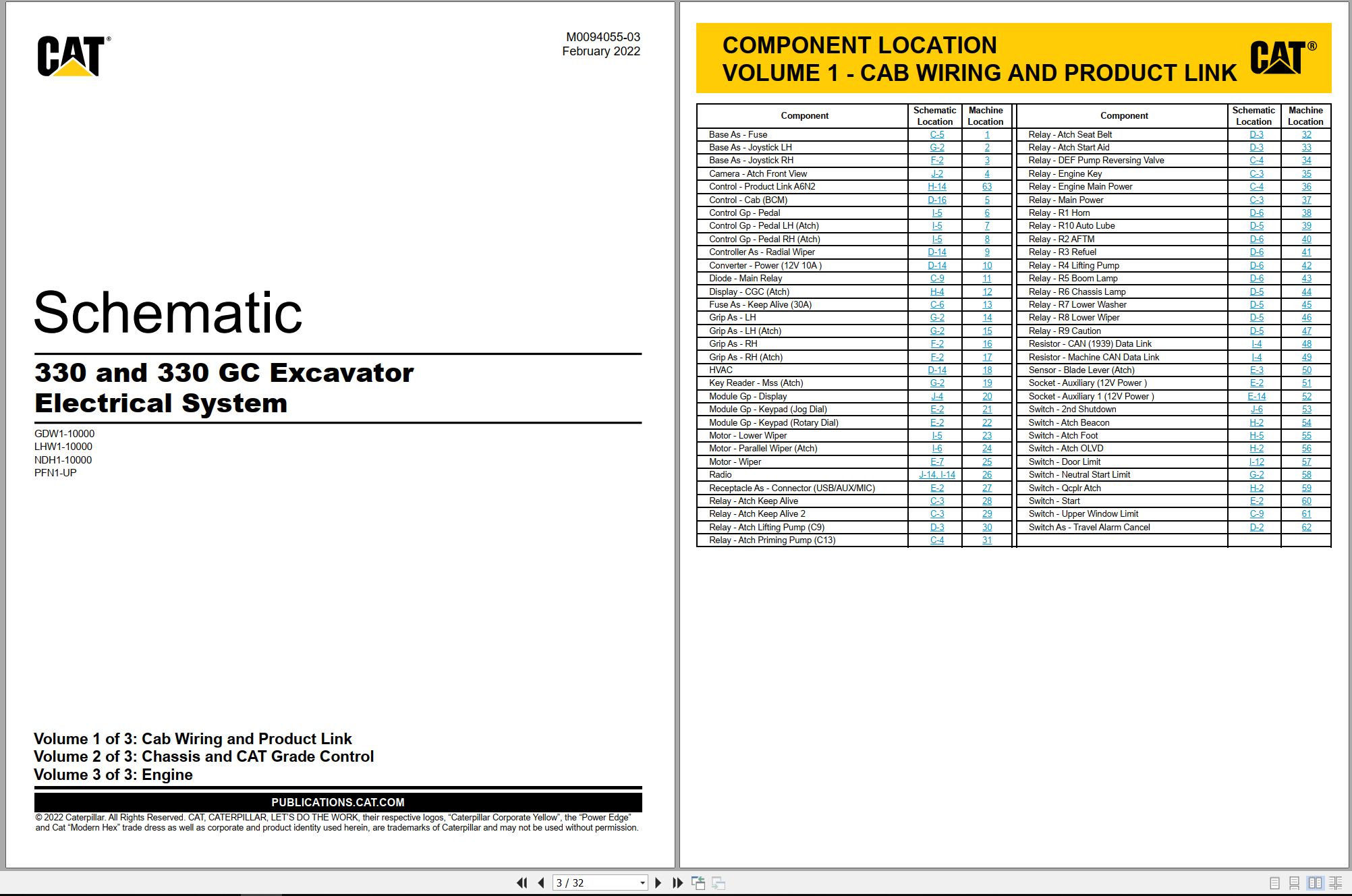Image resolution: width=1352 pixels, height=896 pixels.
Task: Open the page number dropdown arrow
Action: [642, 883]
